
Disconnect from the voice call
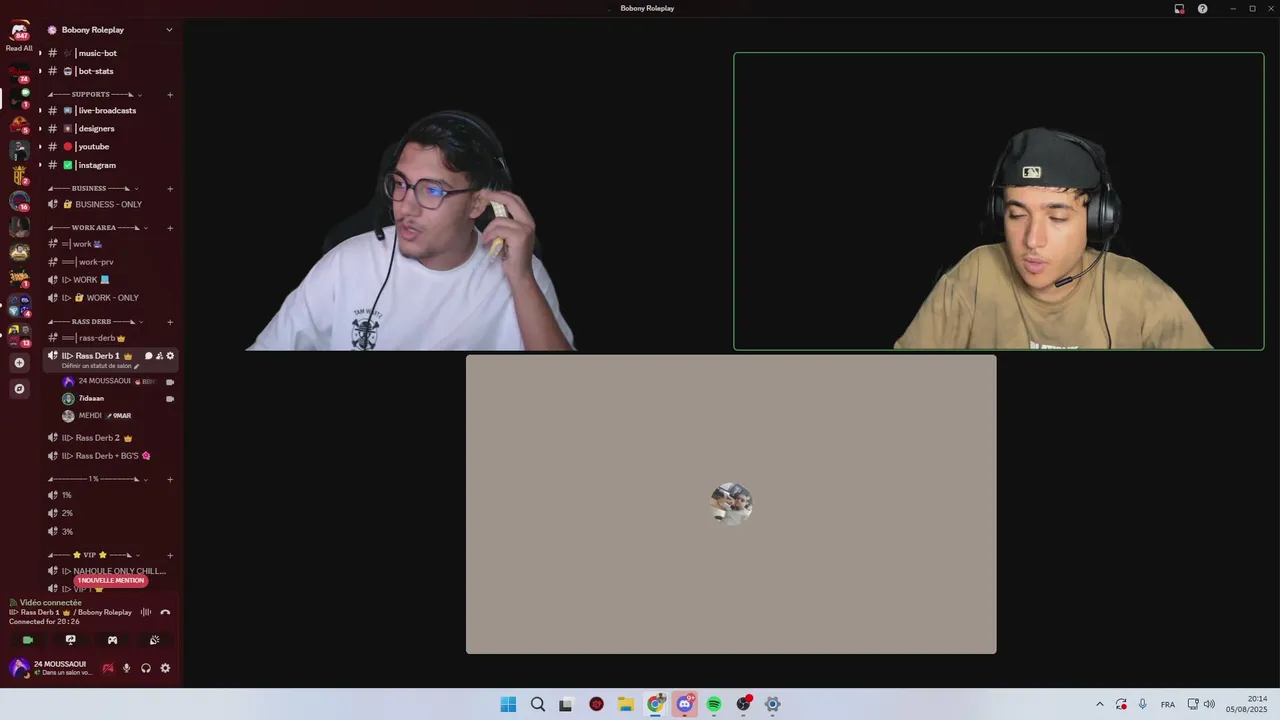[165, 612]
